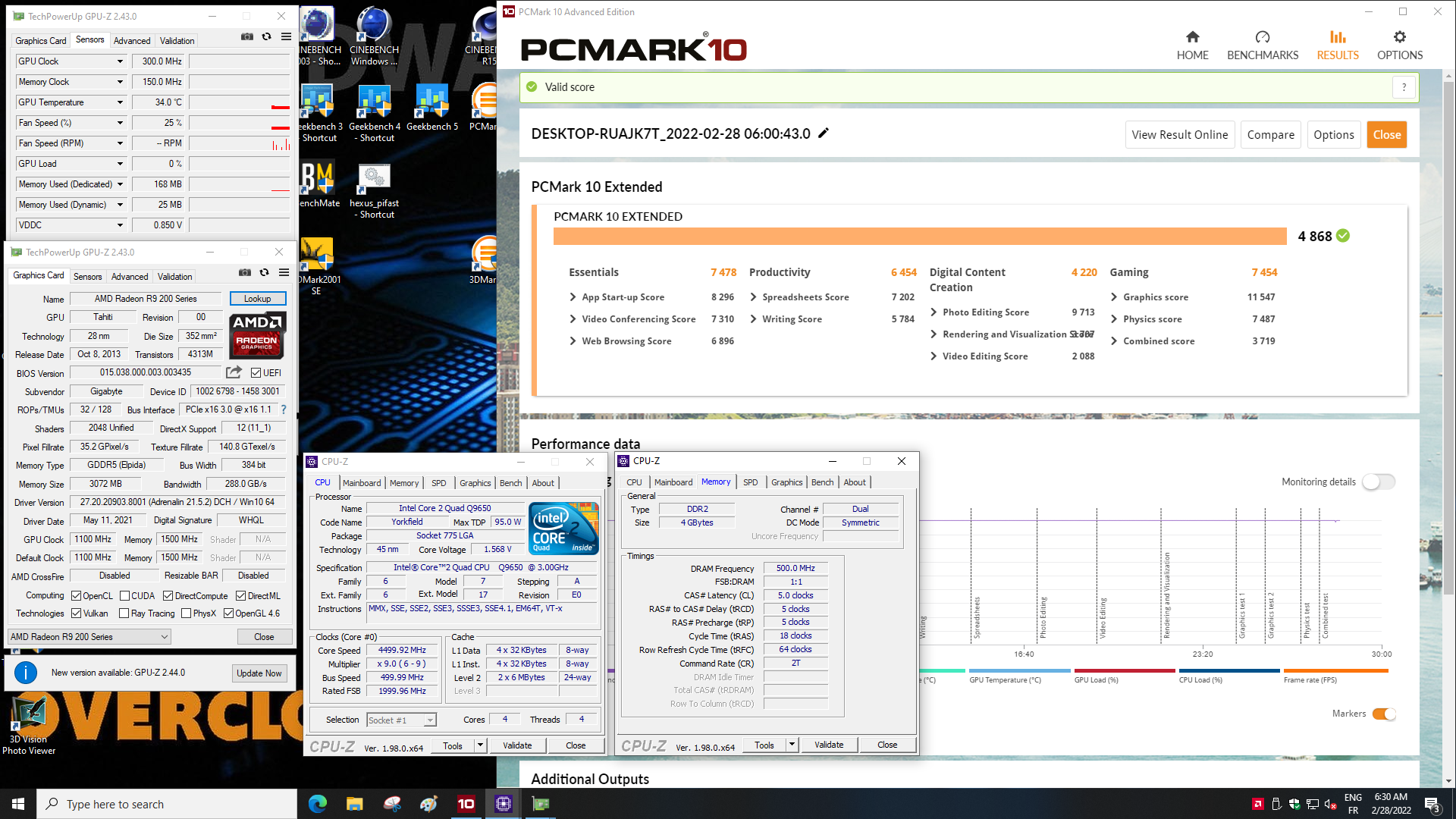Screen dimensions: 1456x819
Task: Toggle Vulkan checkbox
Action: coord(76,613)
